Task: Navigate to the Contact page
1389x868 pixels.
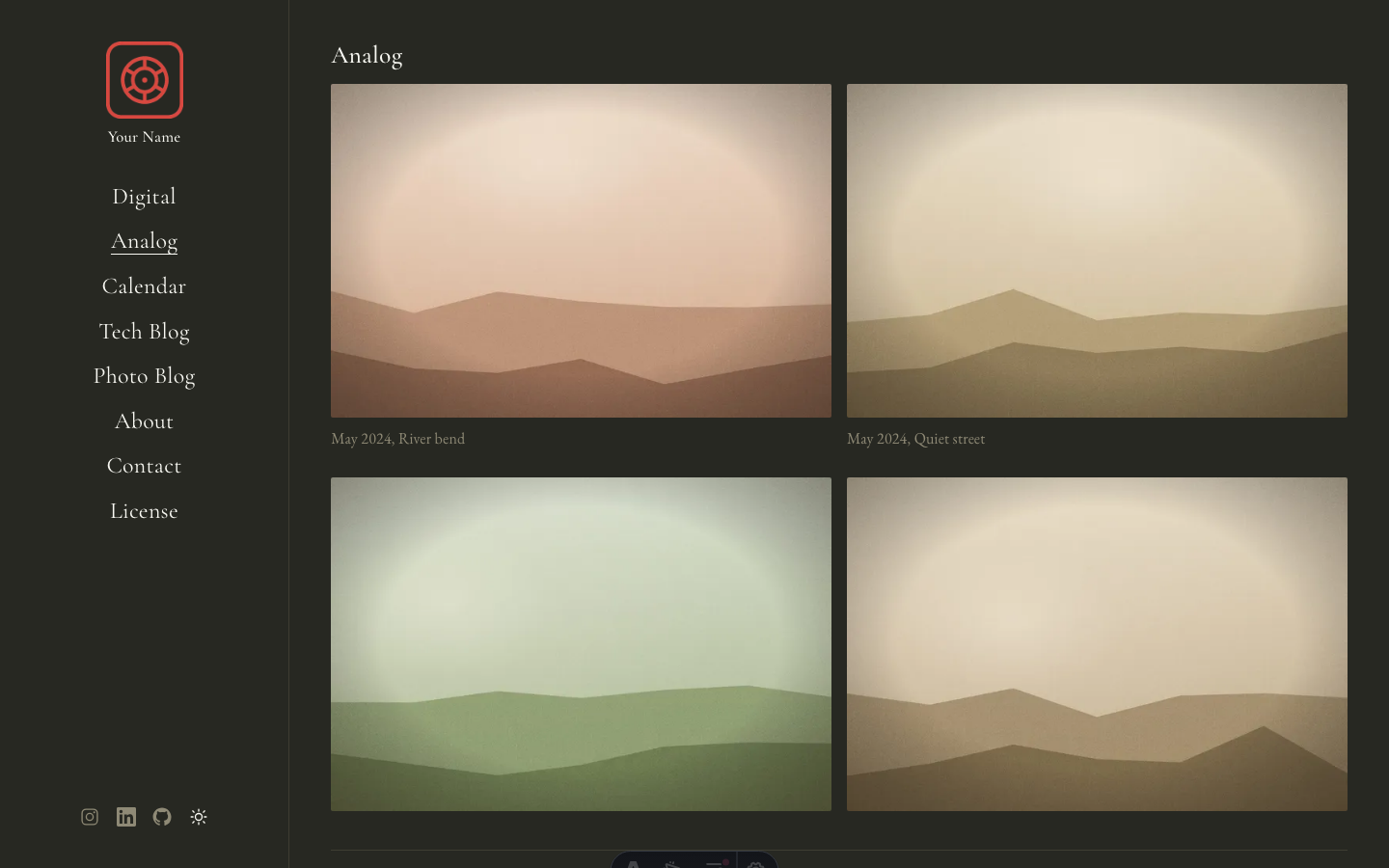Action: [x=144, y=466]
